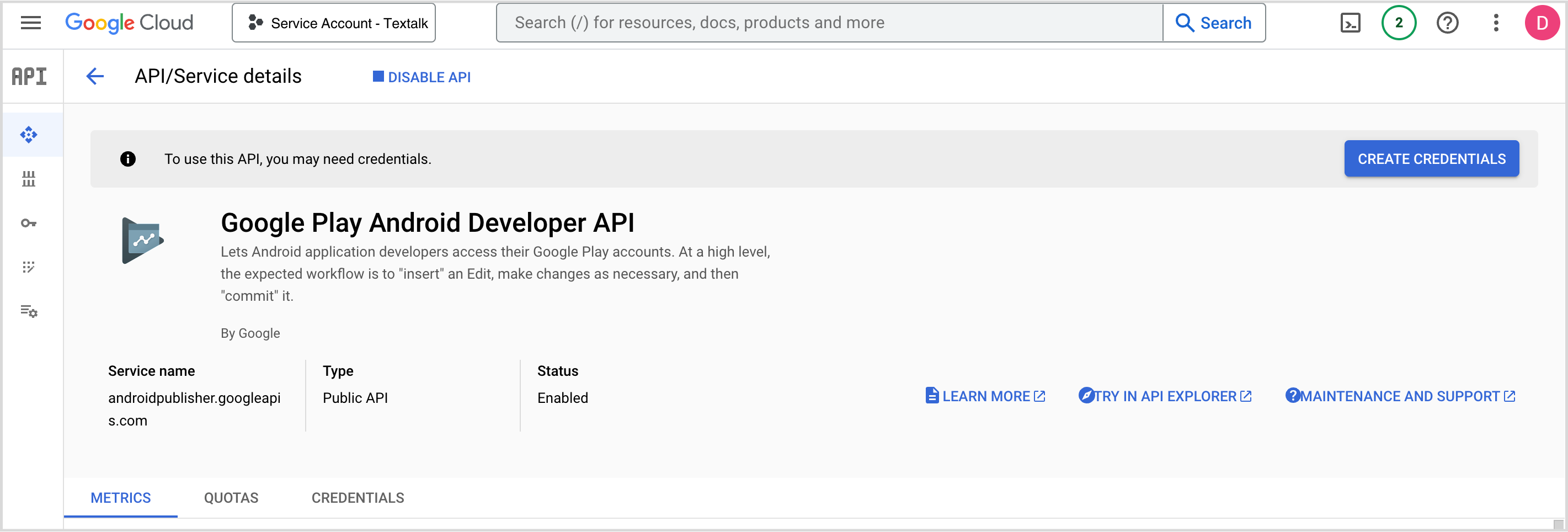Open OAuth consent screen sidebar icon
1568x532 pixels.
click(29, 267)
